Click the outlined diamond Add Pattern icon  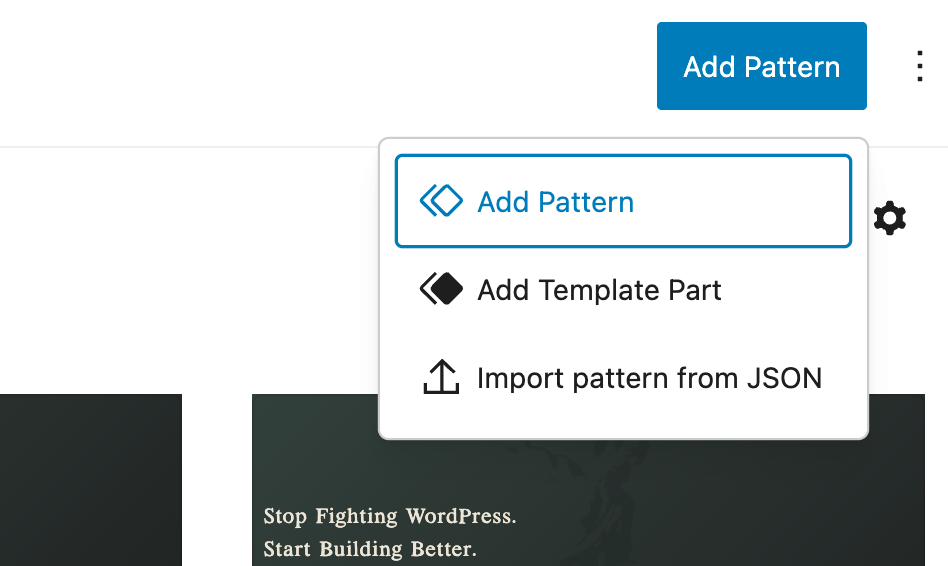click(441, 201)
